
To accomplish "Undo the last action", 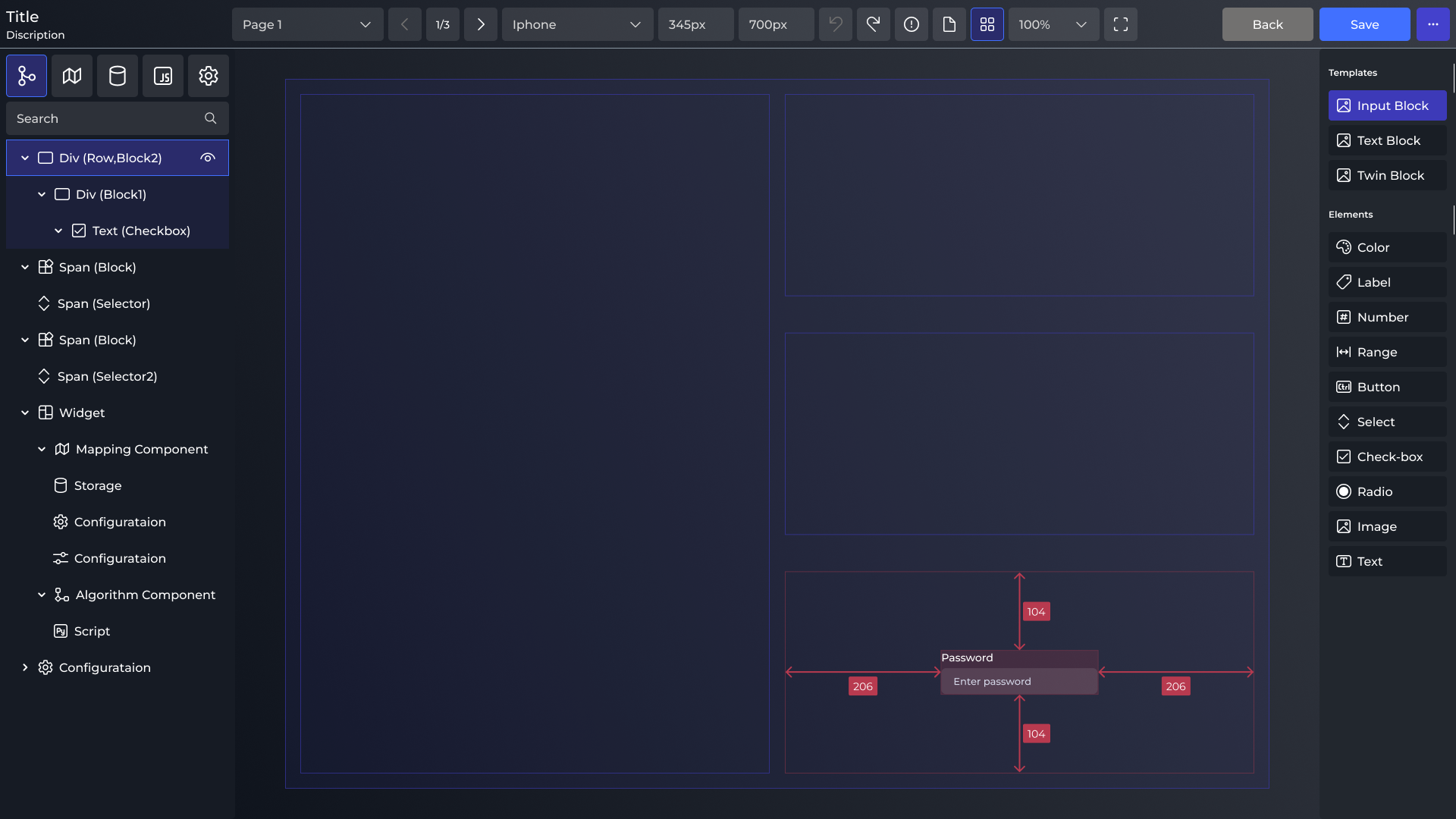I will tap(836, 24).
